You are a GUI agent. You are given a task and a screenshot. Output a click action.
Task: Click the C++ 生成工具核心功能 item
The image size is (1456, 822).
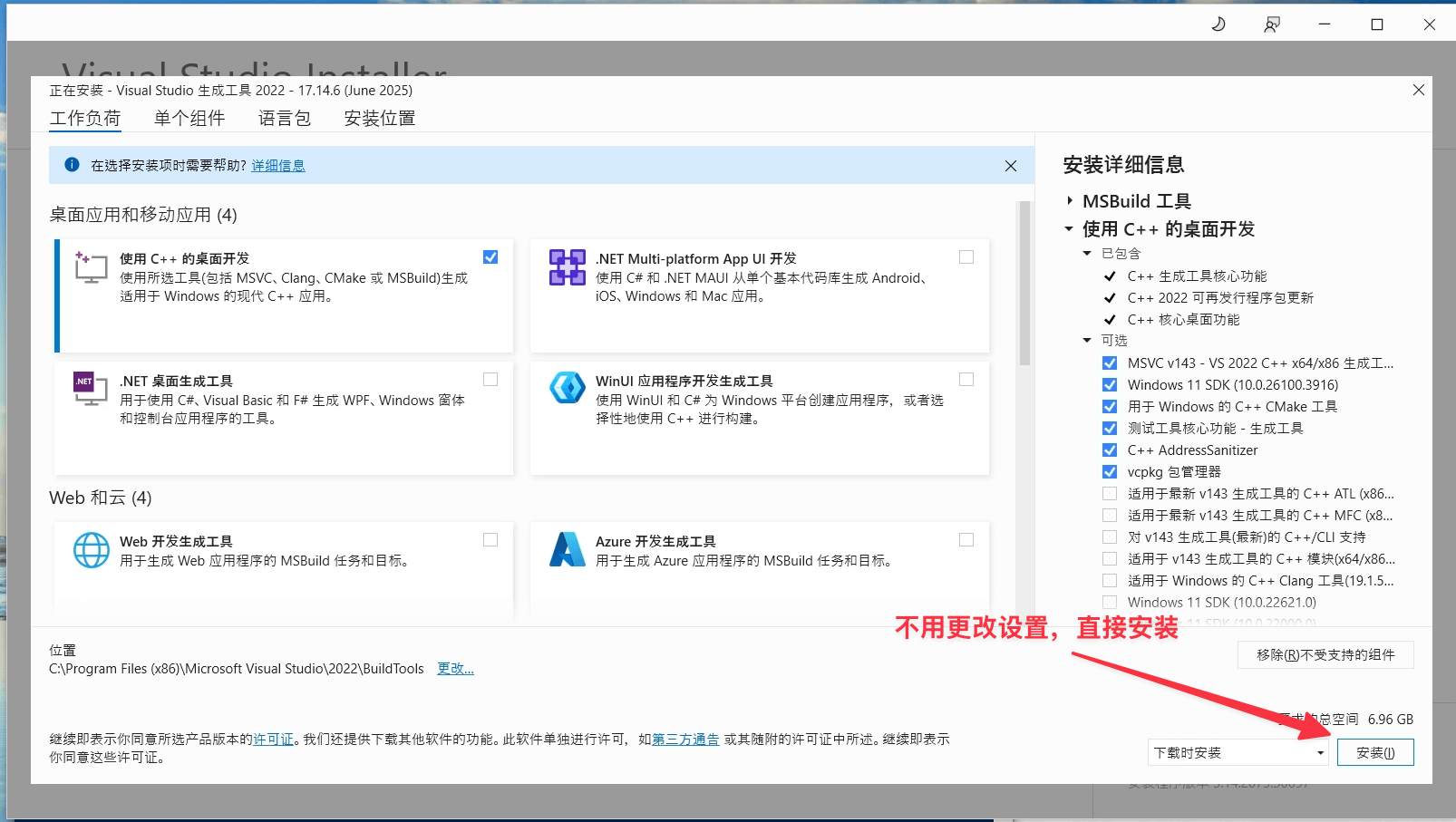tap(1197, 276)
